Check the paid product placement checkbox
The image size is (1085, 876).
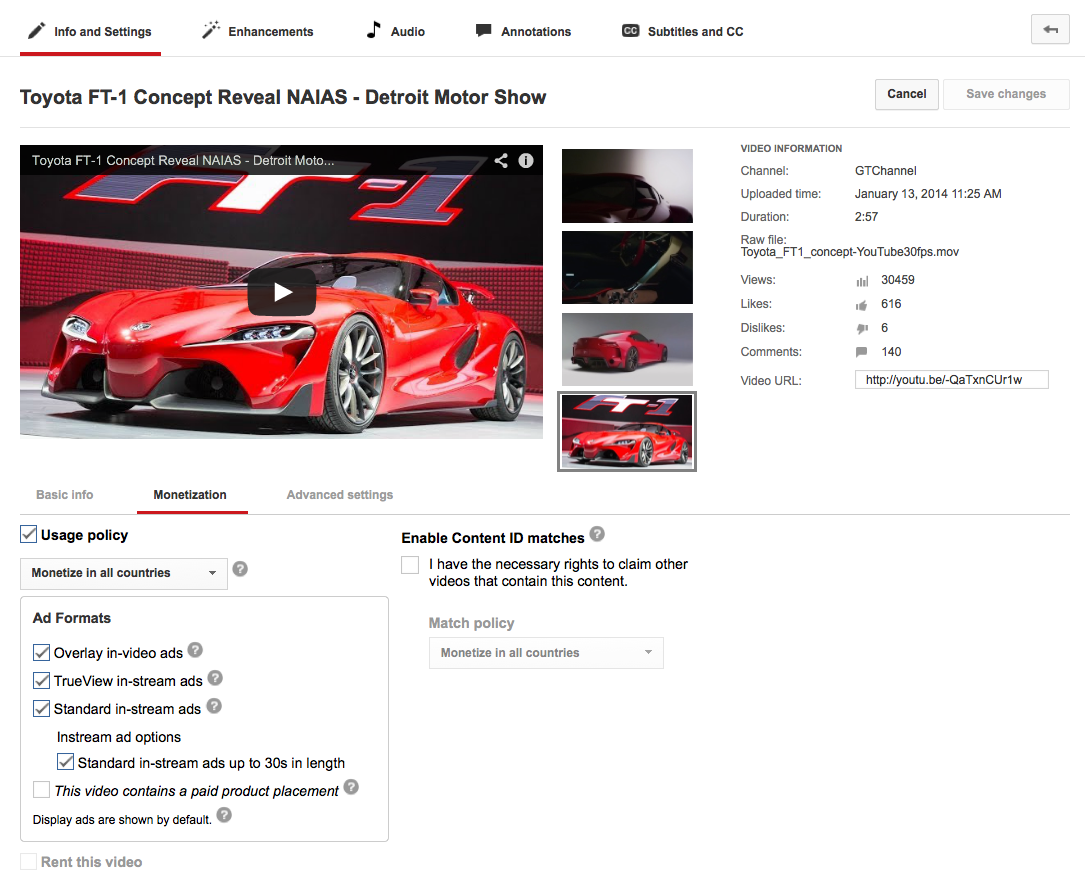42,790
